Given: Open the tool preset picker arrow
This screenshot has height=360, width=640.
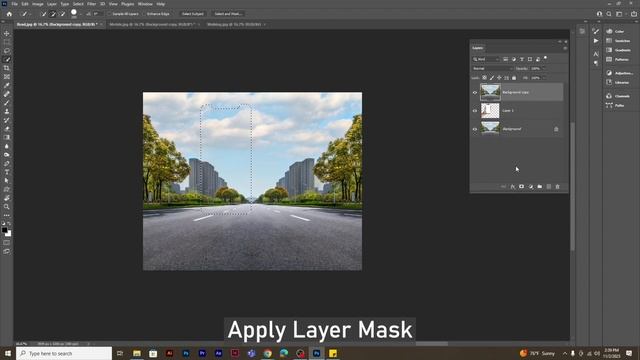Looking at the screenshot, I should [x=30, y=14].
